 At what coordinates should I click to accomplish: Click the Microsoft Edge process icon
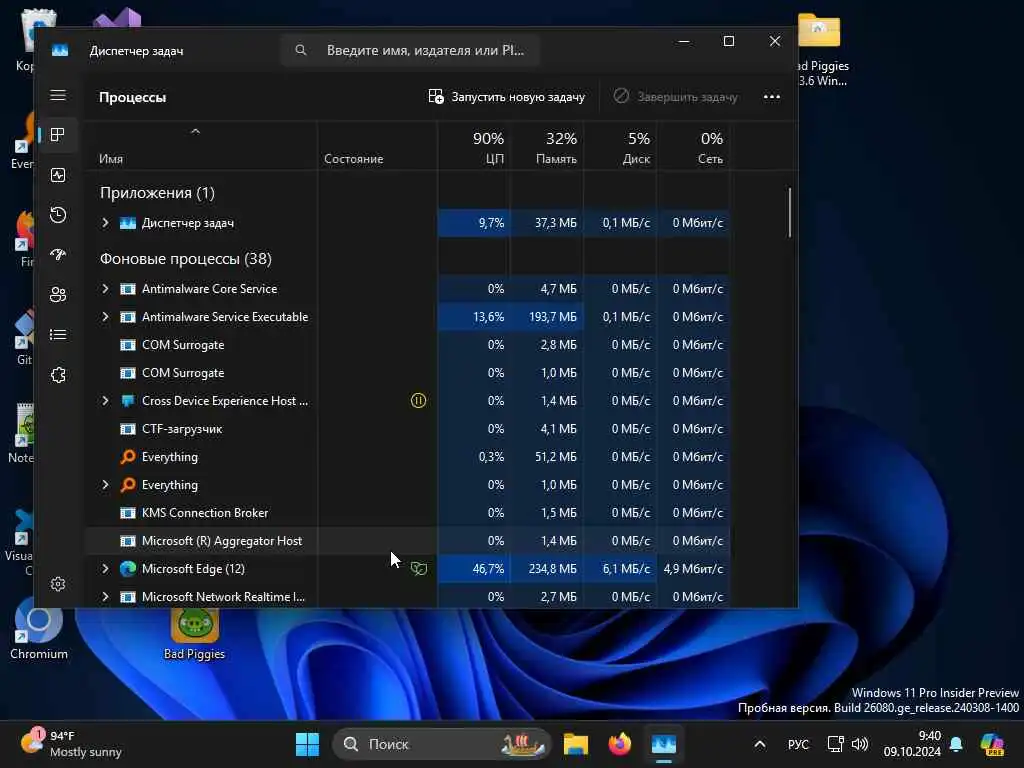128,569
